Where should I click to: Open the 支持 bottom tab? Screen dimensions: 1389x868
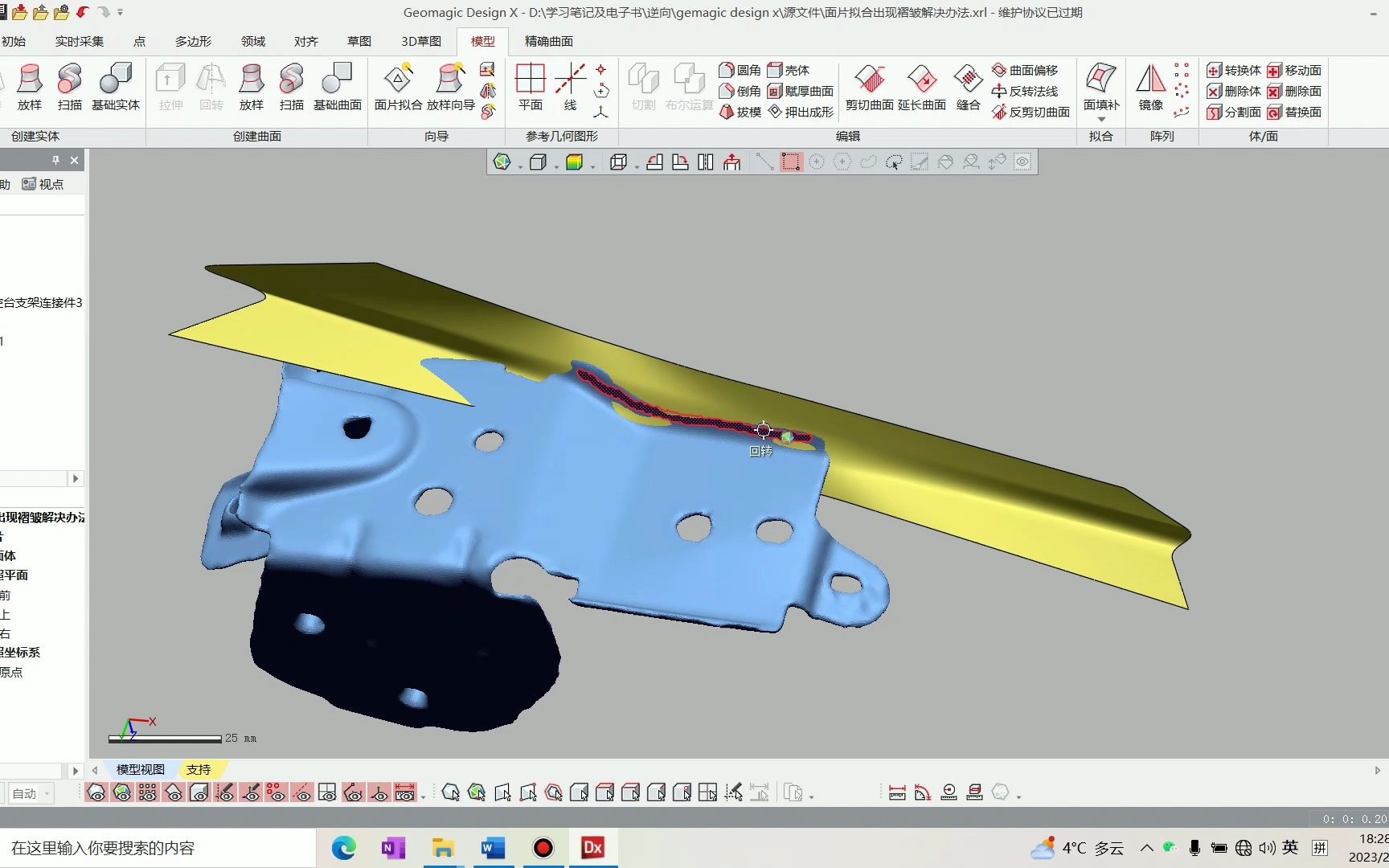(199, 769)
